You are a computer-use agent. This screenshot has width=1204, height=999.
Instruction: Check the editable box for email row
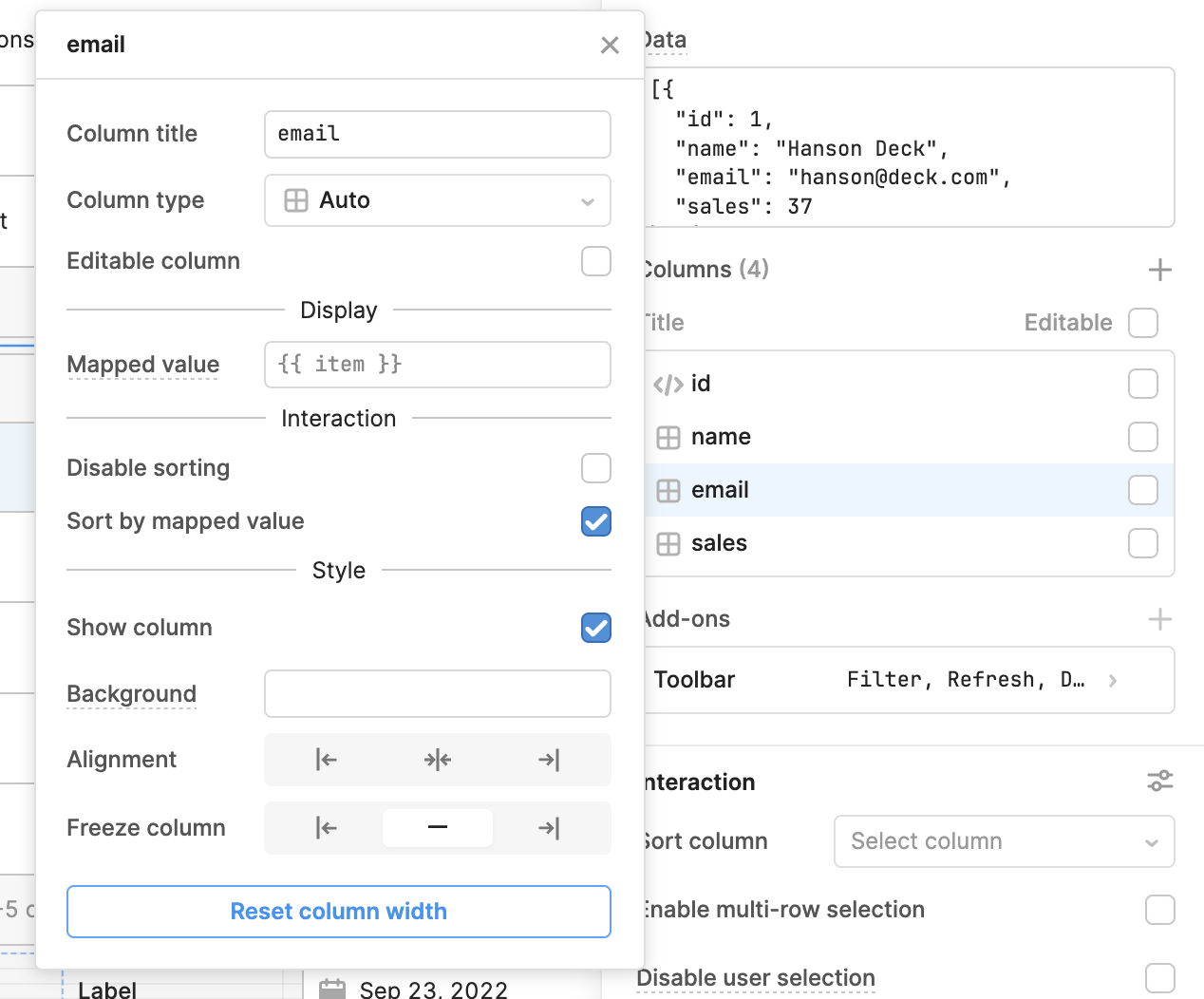coord(1143,491)
